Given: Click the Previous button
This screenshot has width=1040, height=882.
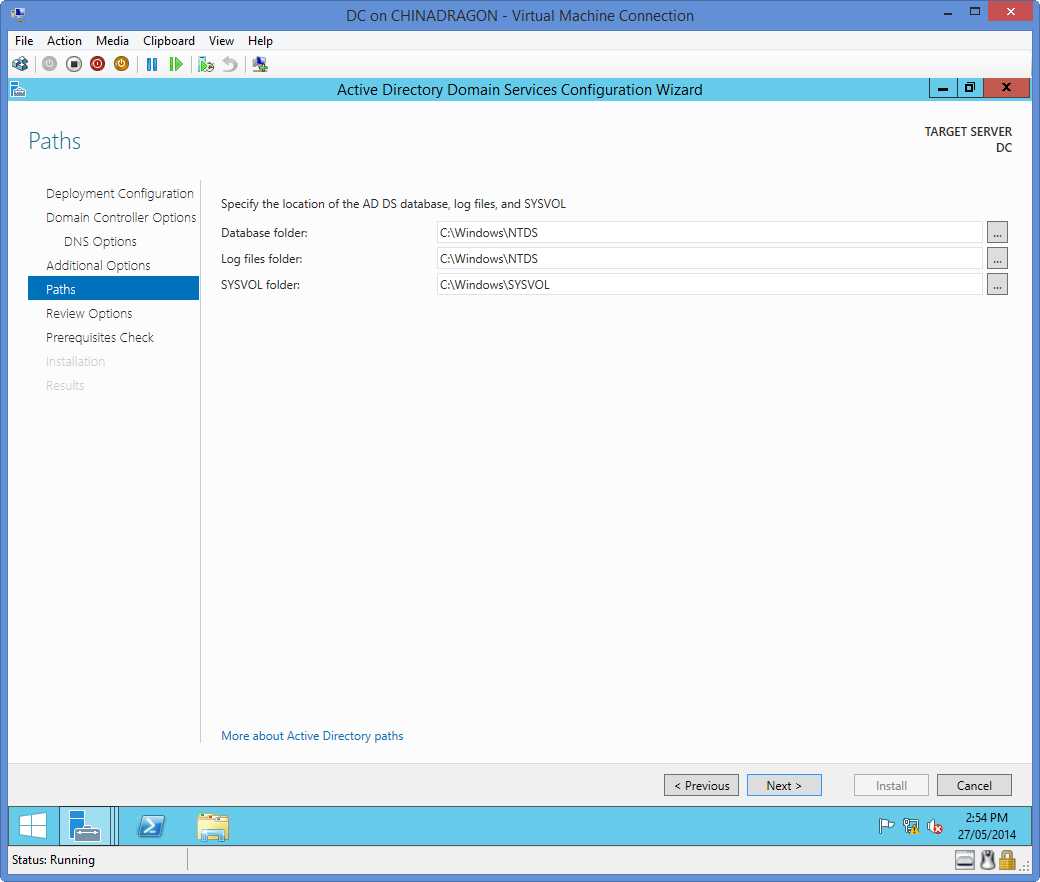Looking at the screenshot, I should pyautogui.click(x=701, y=785).
